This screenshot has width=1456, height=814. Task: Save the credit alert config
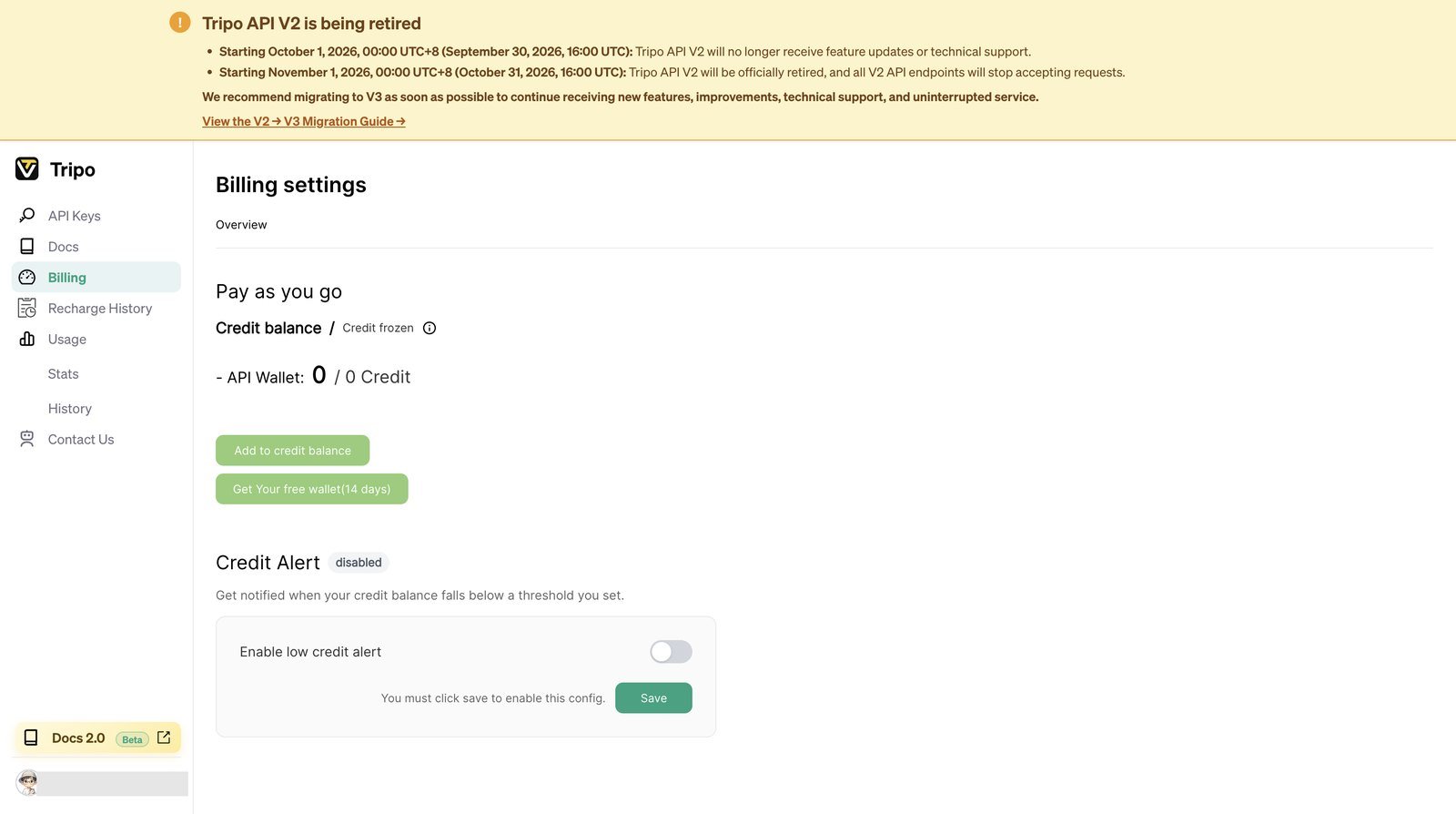click(653, 698)
